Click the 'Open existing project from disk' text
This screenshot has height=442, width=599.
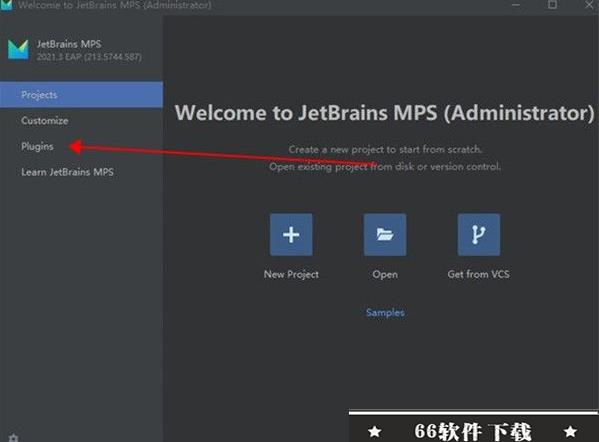tap(385, 167)
